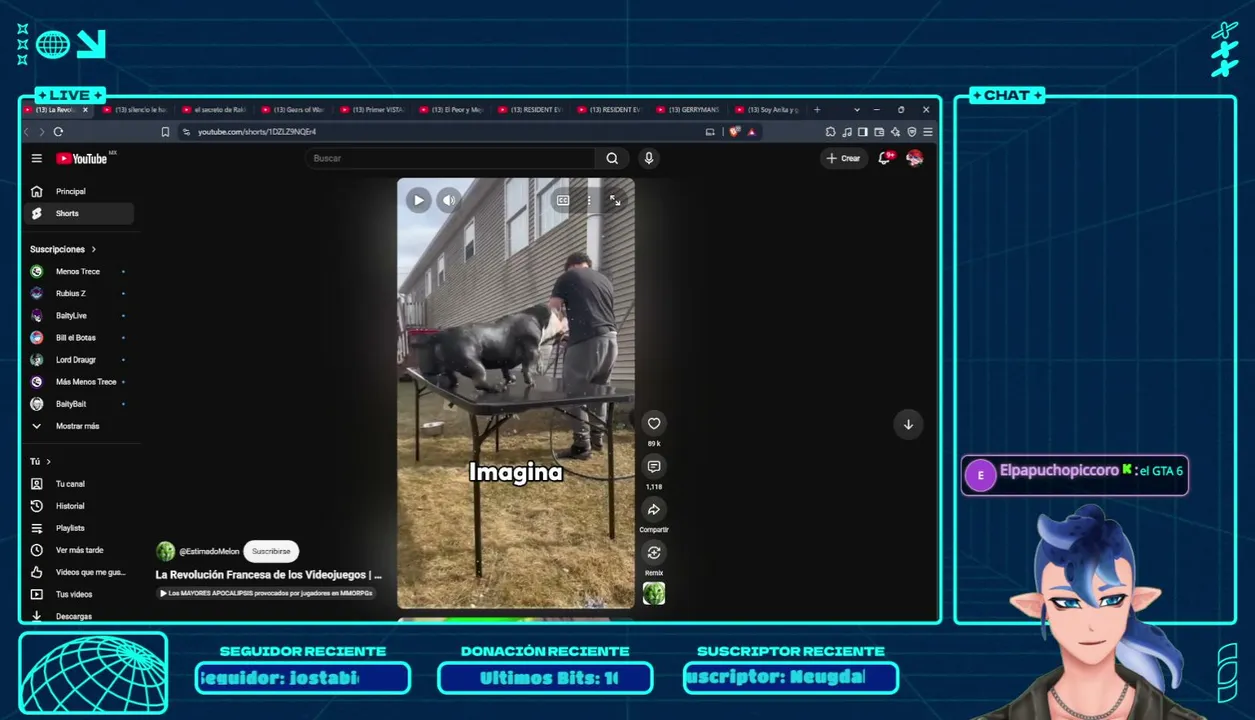The height and width of the screenshot is (720, 1255).
Task: Open Tus videos in sidebar
Action: [x=79, y=594]
